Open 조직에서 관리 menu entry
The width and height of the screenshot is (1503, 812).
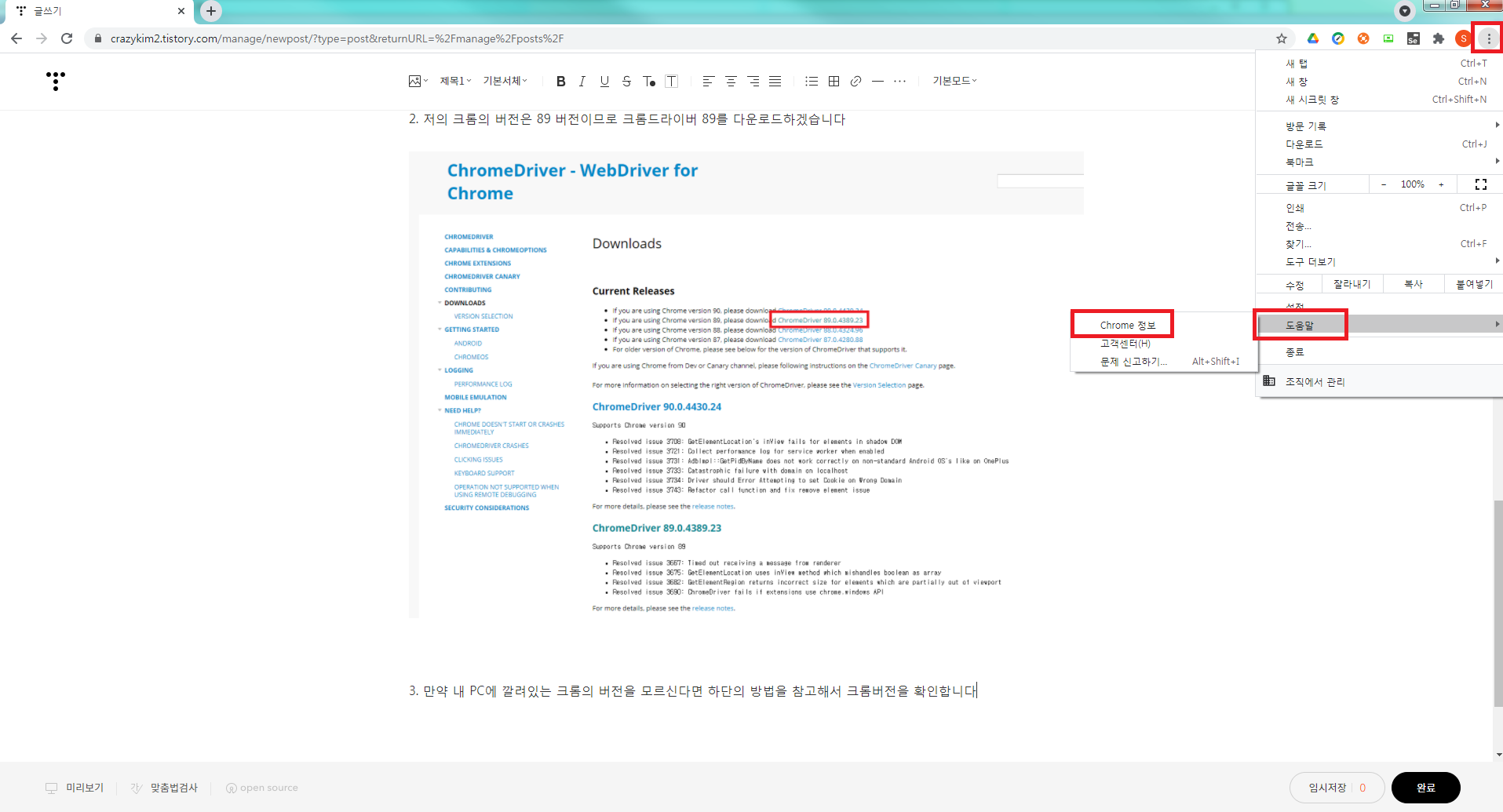1379,381
